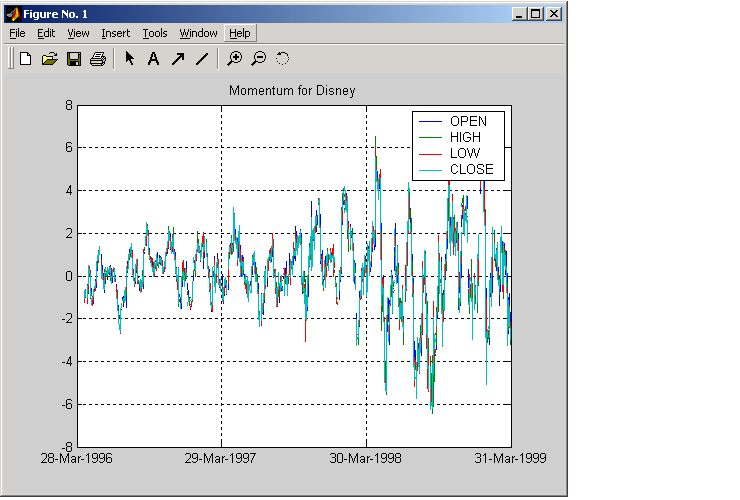Open the Insert menu

click(x=115, y=33)
